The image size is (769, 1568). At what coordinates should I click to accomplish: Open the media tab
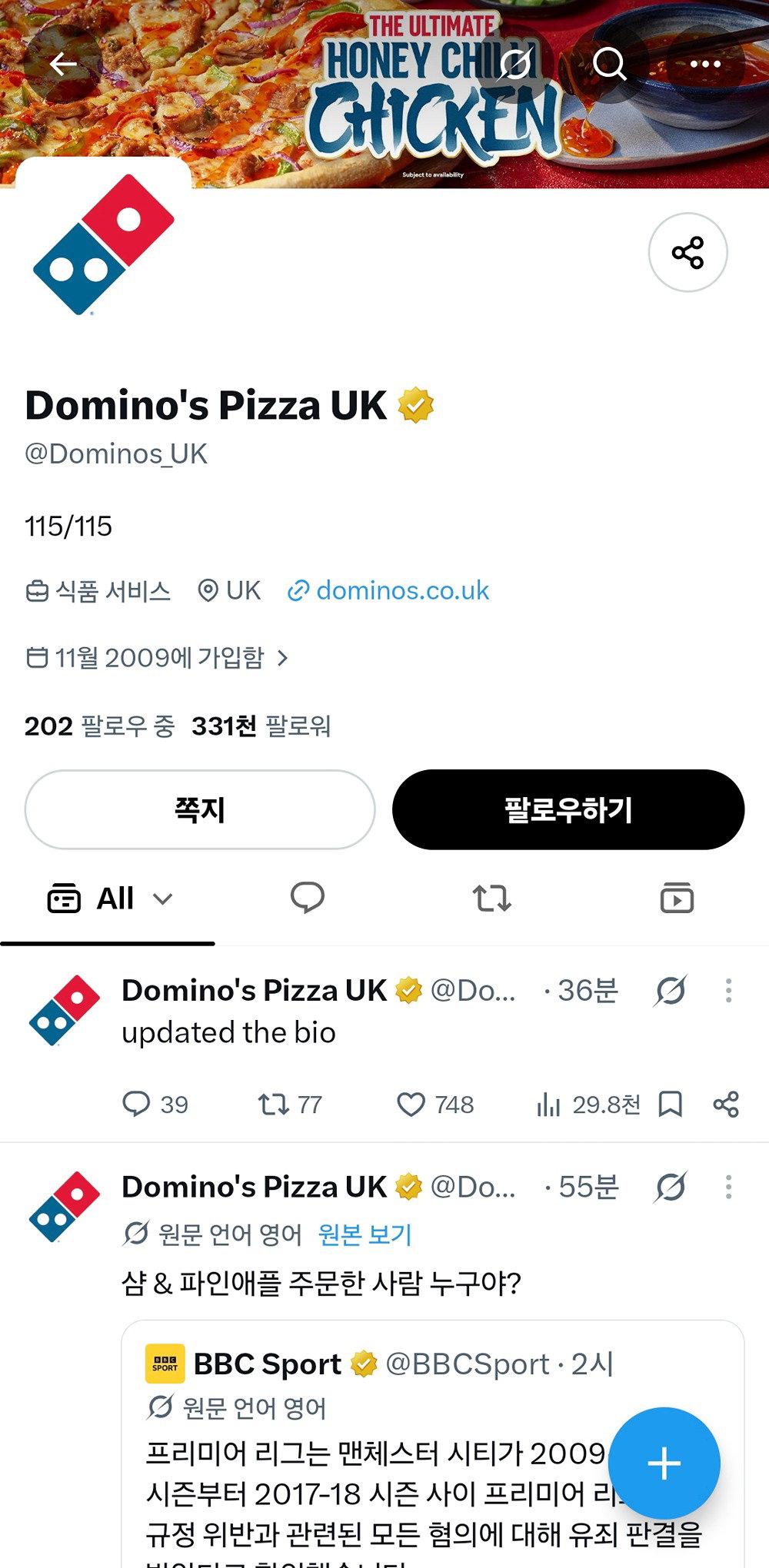pos(677,898)
